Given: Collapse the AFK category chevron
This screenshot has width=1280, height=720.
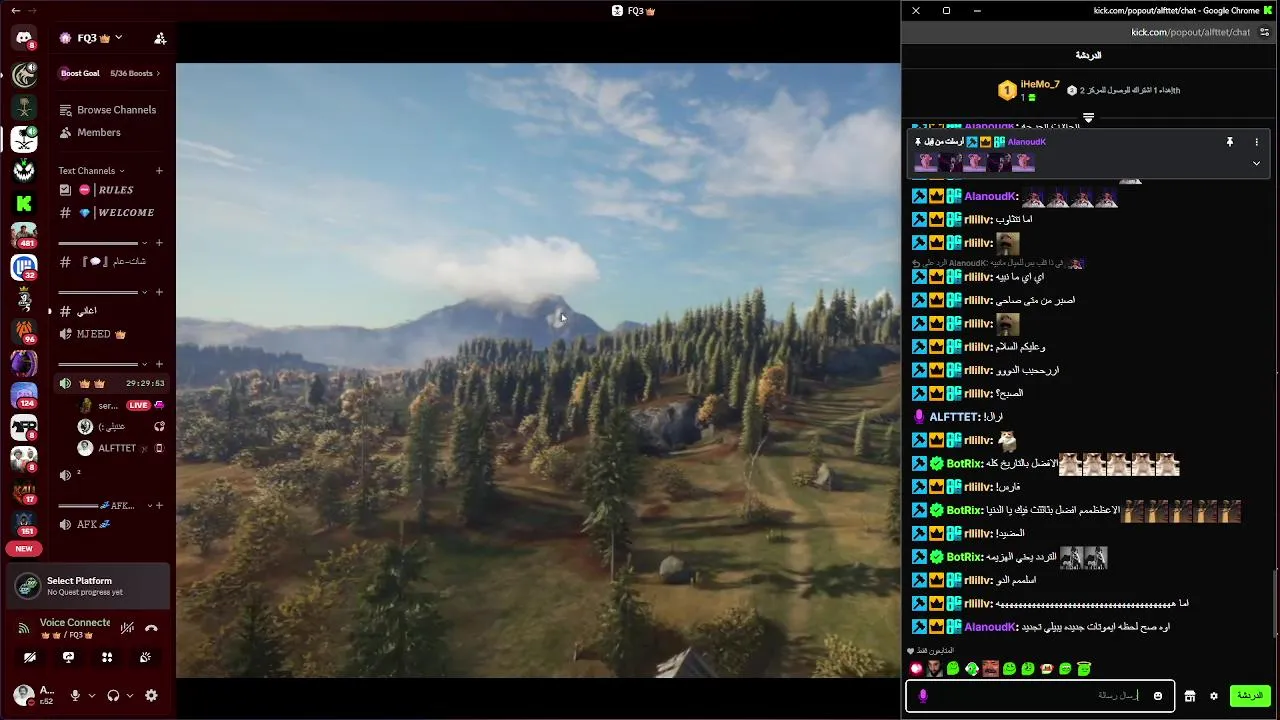Looking at the screenshot, I should pyautogui.click(x=149, y=506).
